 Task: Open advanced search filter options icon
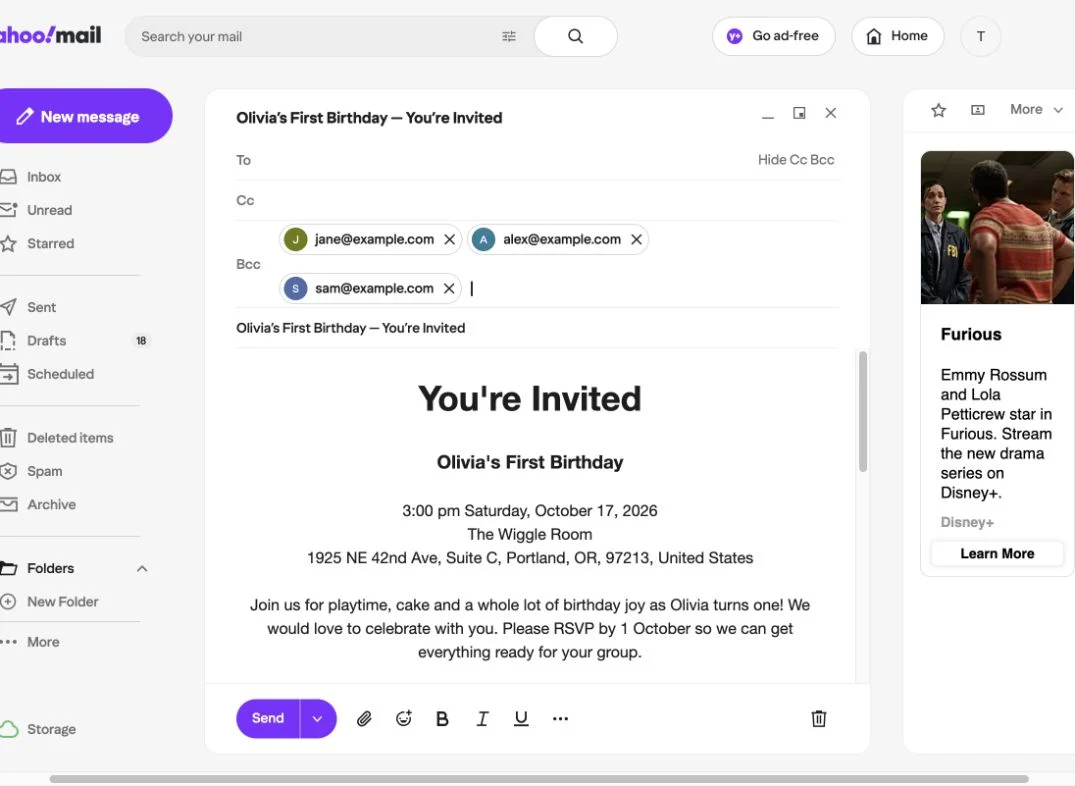click(x=509, y=36)
